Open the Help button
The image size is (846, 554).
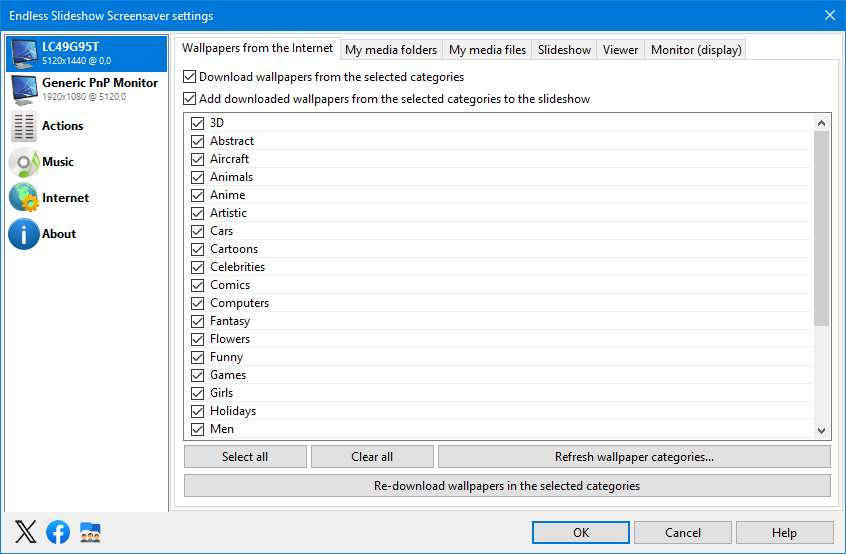pos(784,532)
